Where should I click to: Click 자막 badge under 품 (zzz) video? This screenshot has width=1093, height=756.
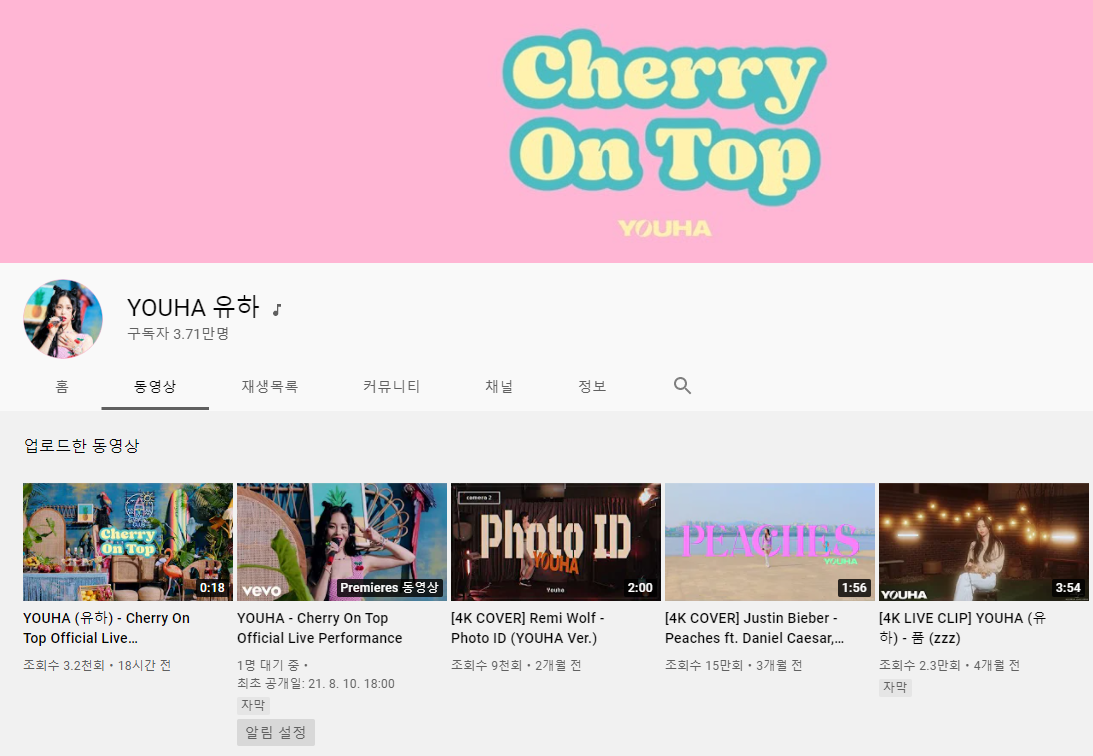click(x=895, y=687)
